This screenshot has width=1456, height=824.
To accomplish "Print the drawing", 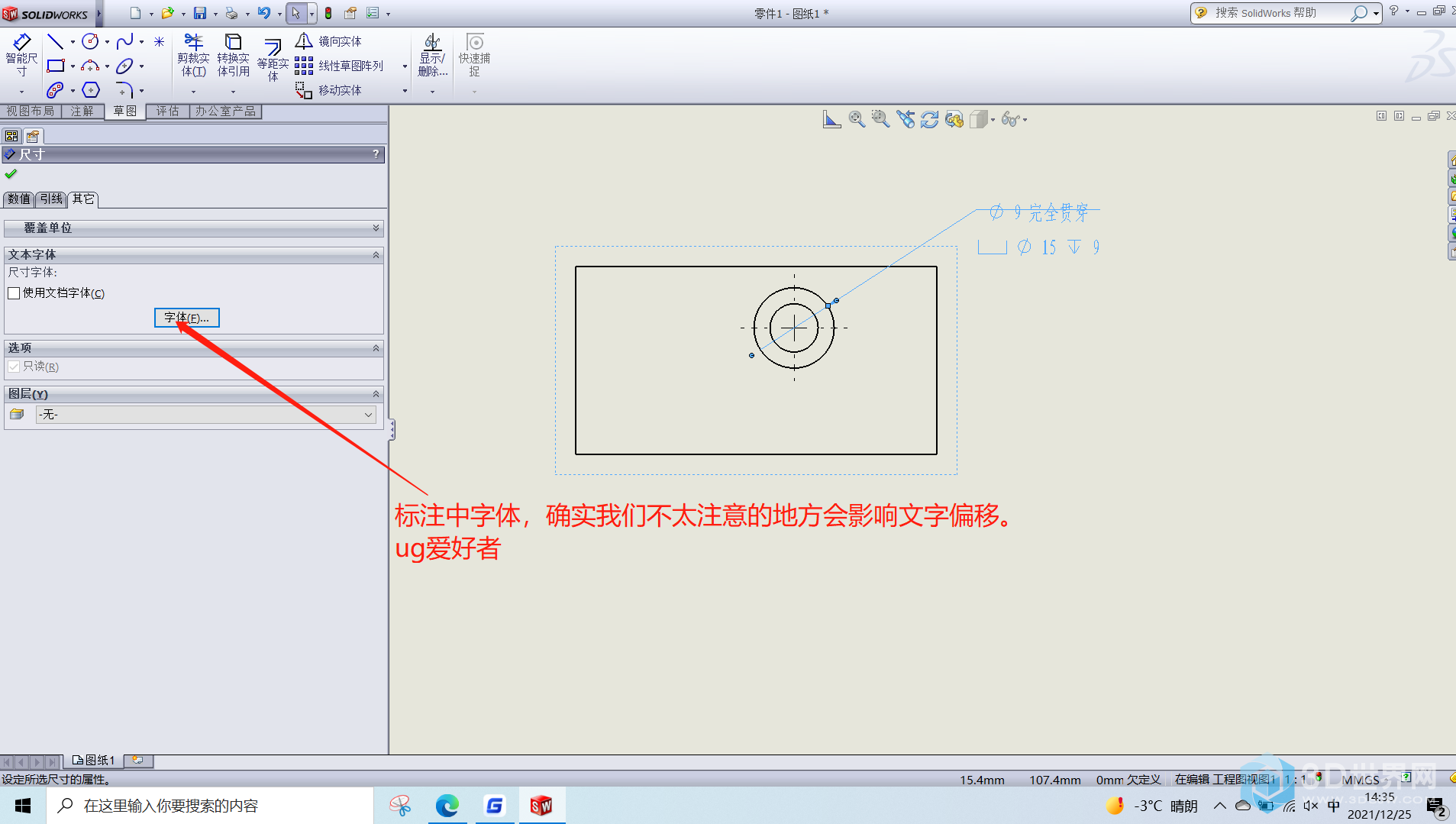I will coord(231,13).
